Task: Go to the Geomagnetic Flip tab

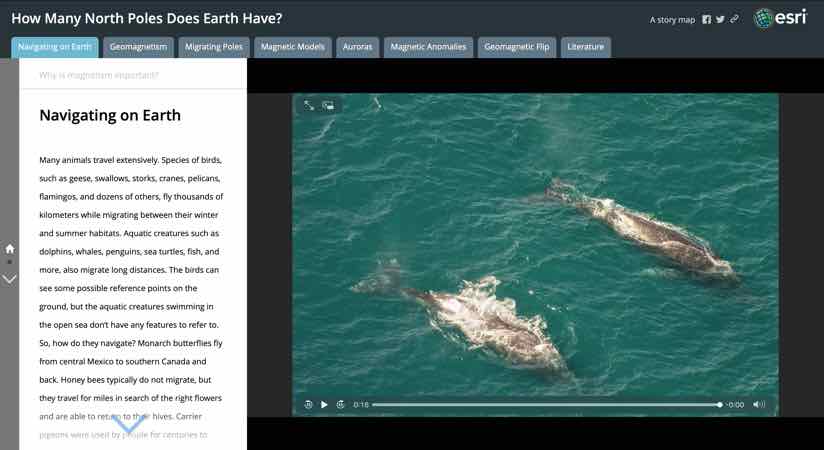Action: (517, 47)
